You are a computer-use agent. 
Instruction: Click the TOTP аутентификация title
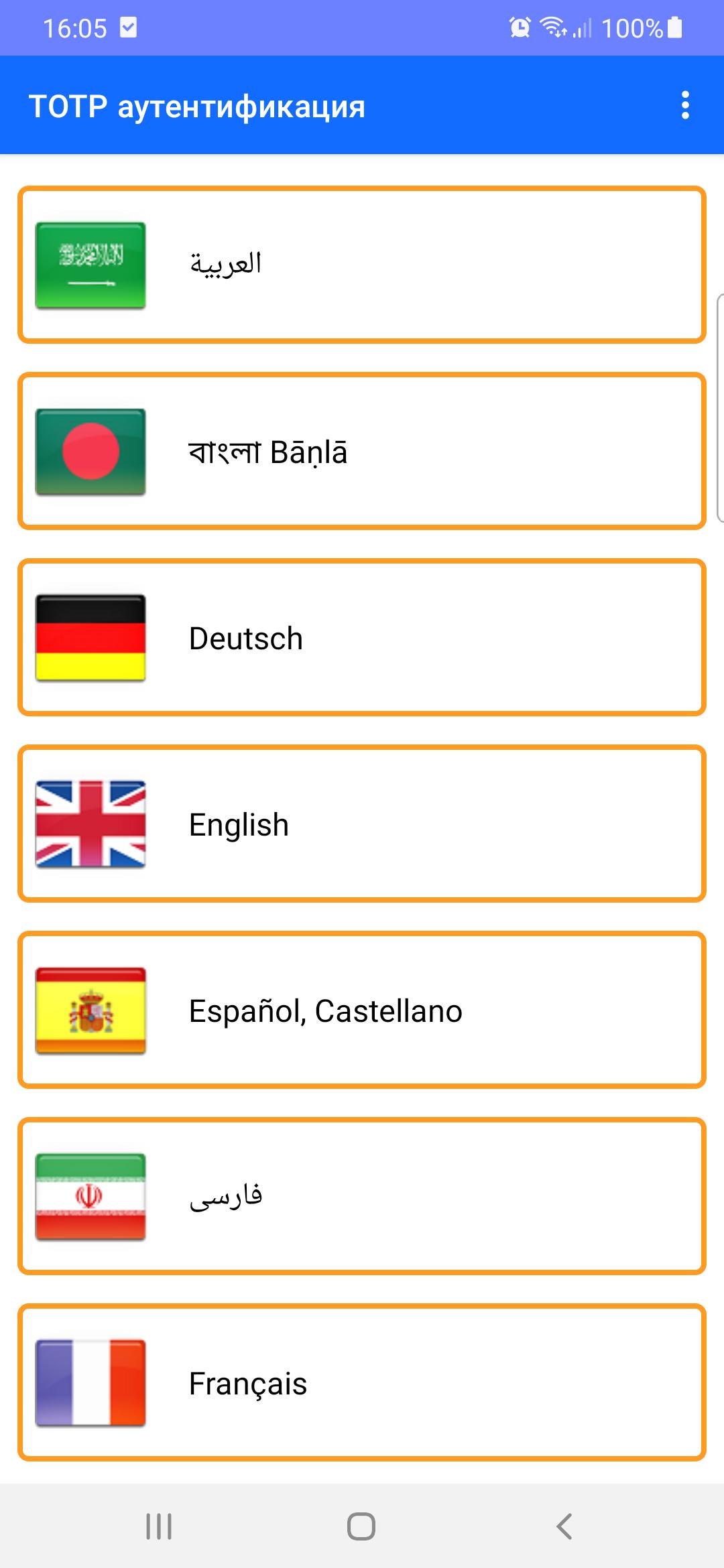pyautogui.click(x=197, y=107)
